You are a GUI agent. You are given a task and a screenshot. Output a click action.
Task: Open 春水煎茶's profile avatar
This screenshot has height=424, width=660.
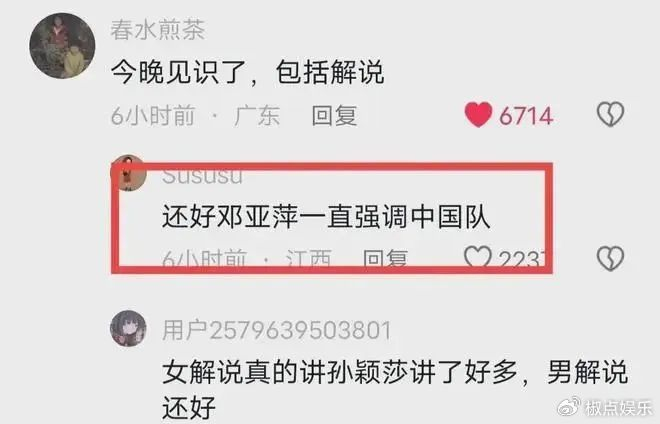click(x=62, y=45)
